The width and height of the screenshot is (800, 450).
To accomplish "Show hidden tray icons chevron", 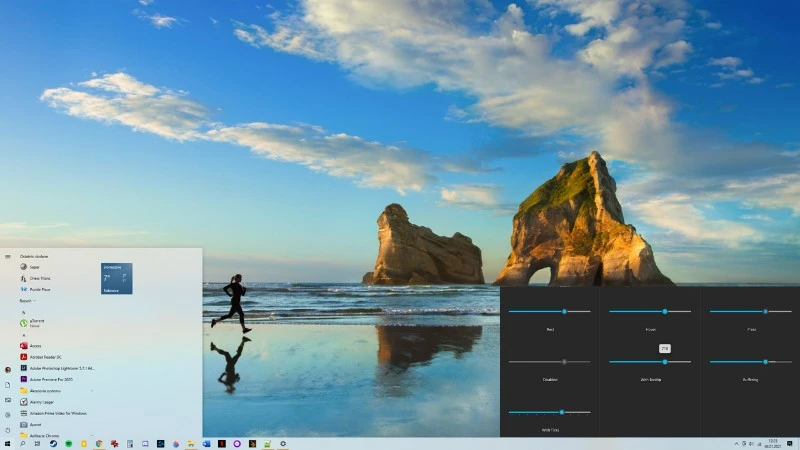I will (736, 444).
